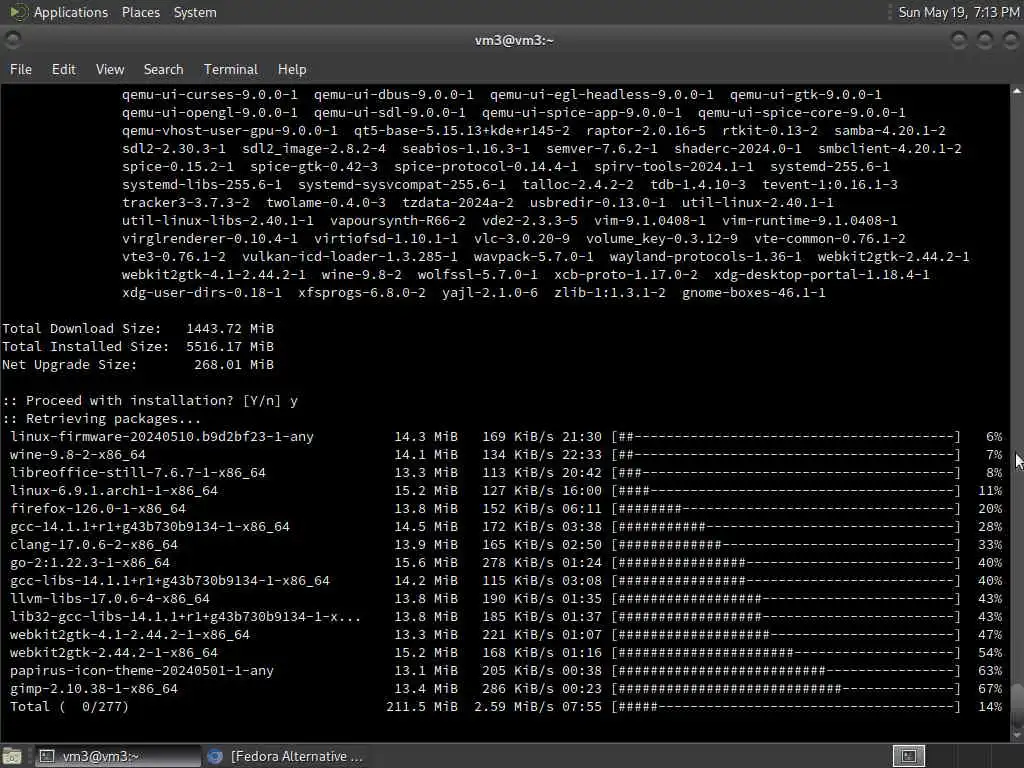Click the Net Upgrade Size 268.01 MiB line
Image resolution: width=1024 pixels, height=768 pixels.
[138, 364]
